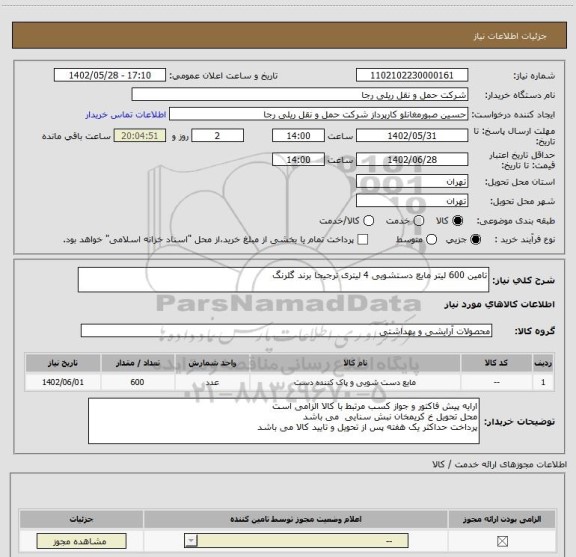Image resolution: width=576 pixels, height=557 pixels.
Task: Click the شهر محل تحویل field تهران
Action: tap(412, 201)
